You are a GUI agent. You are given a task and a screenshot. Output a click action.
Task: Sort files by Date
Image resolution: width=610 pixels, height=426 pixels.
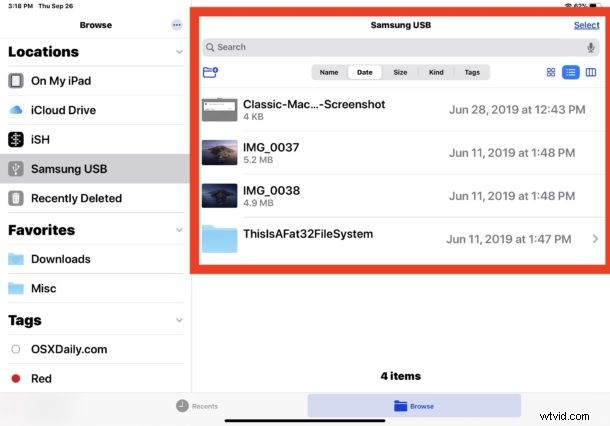(x=365, y=72)
